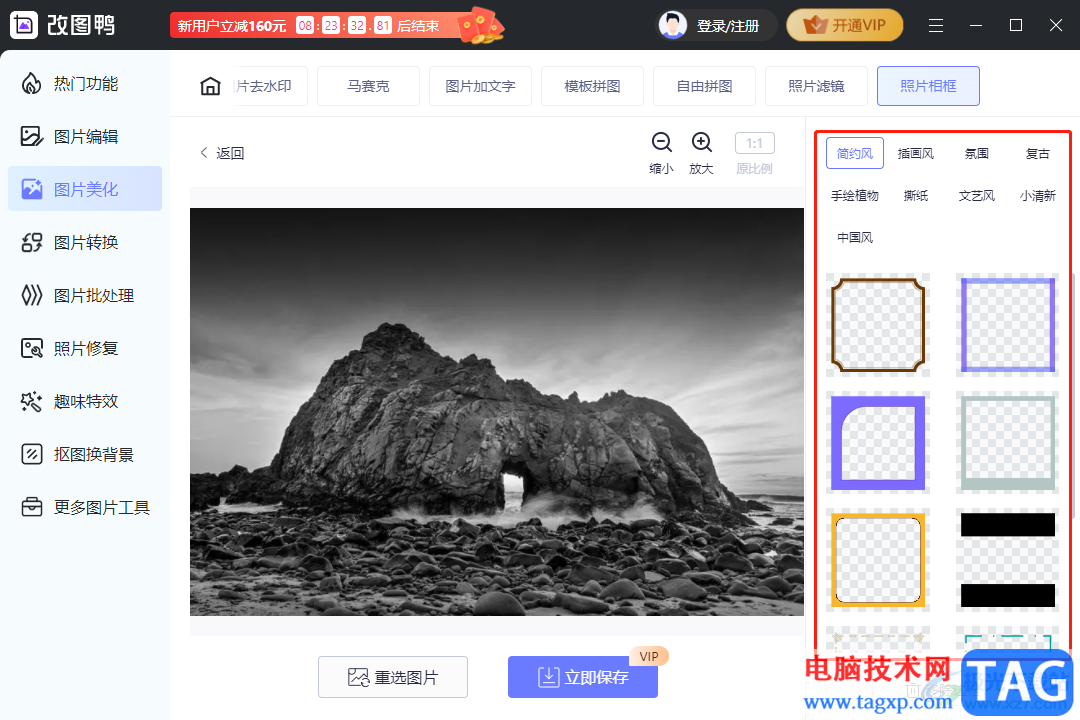Open 趣味特效 in the sidebar
1080x720 pixels.
85,401
